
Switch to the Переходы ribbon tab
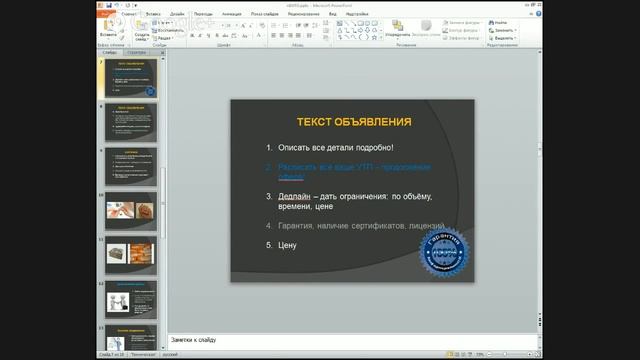click(x=203, y=14)
